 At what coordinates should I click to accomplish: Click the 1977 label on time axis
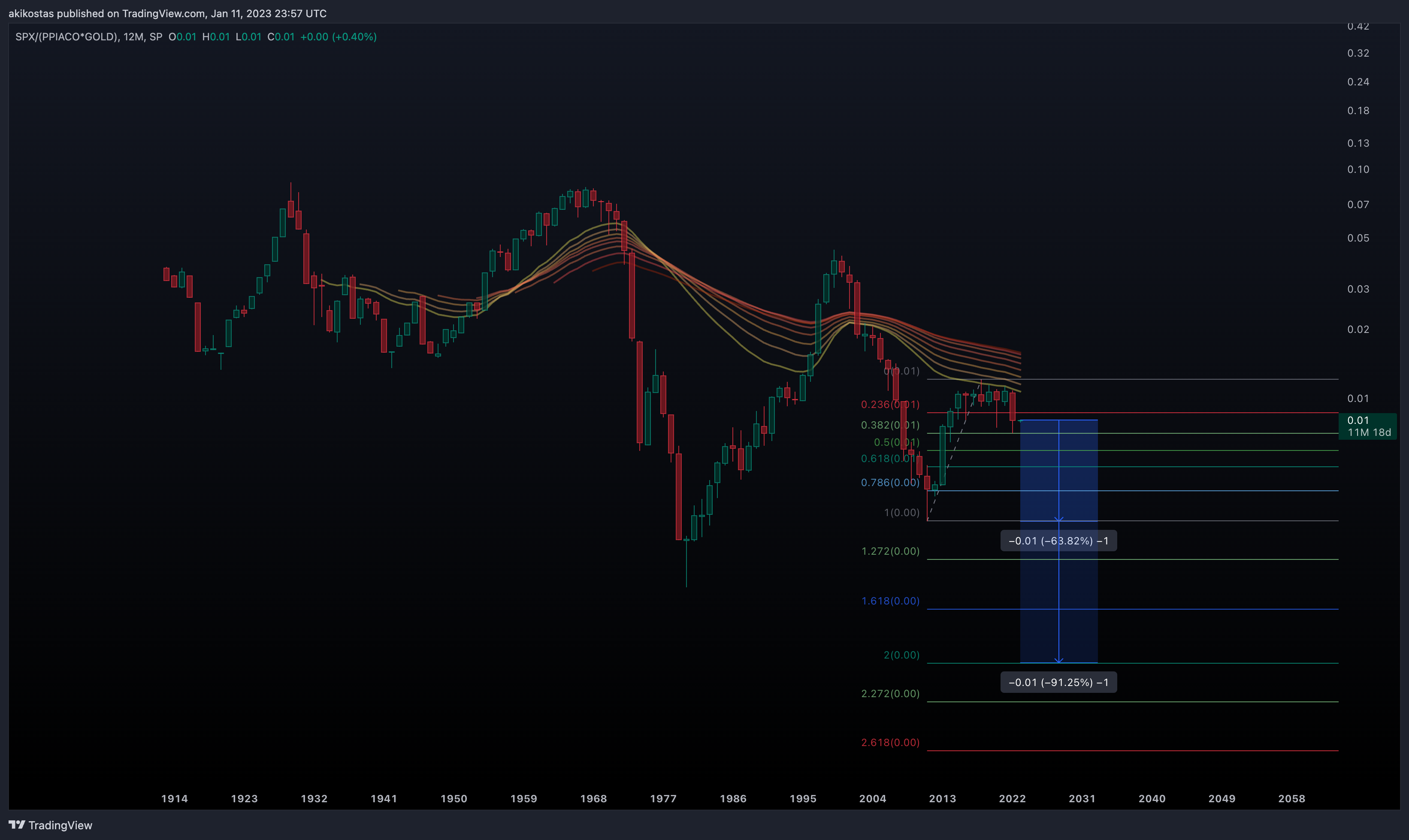[663, 799]
